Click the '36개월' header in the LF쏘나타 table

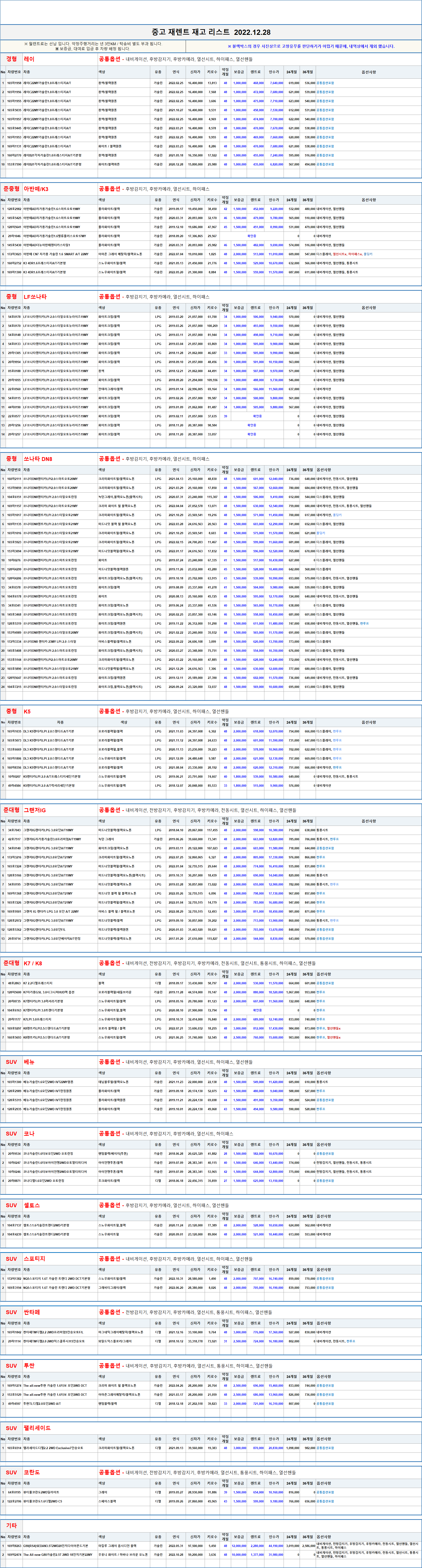point(308,307)
